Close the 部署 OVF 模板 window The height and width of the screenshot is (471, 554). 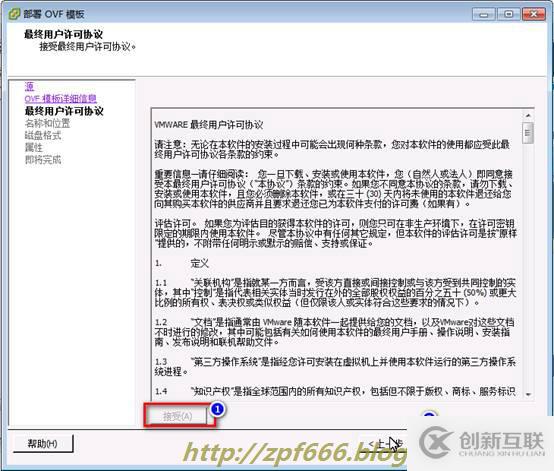point(534,14)
